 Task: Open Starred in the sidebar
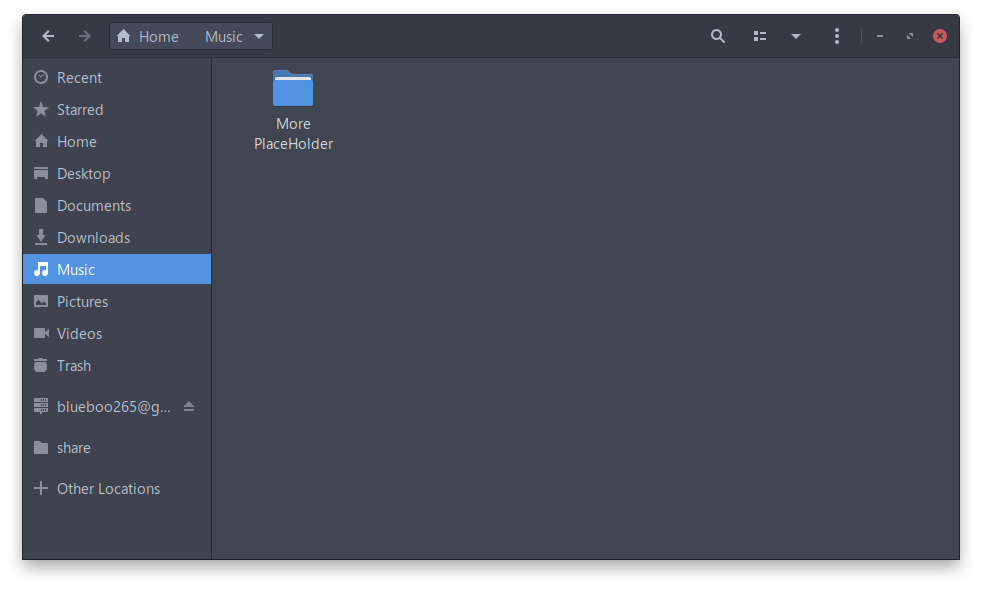pos(80,110)
